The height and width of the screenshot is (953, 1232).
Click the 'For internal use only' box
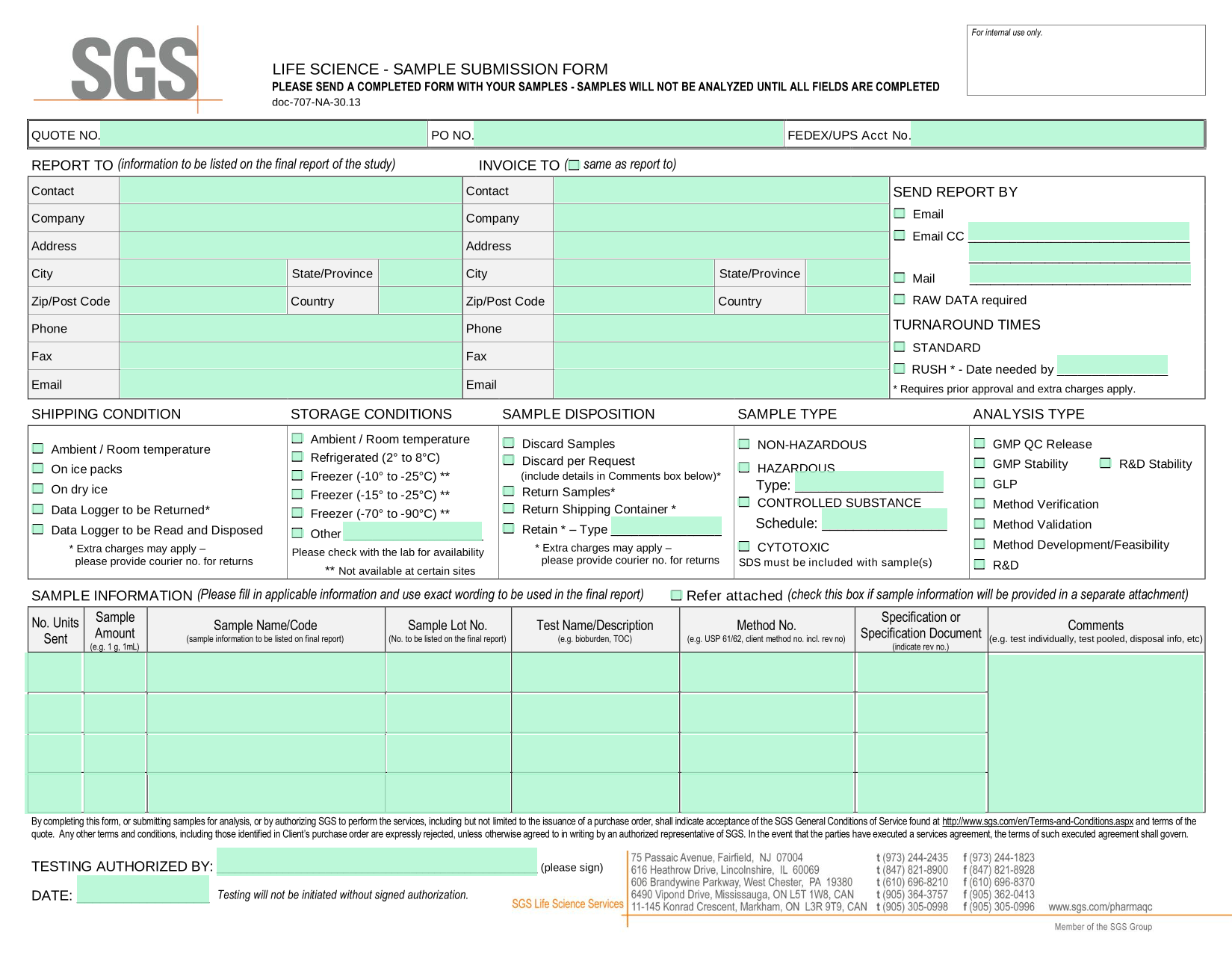click(x=1086, y=60)
